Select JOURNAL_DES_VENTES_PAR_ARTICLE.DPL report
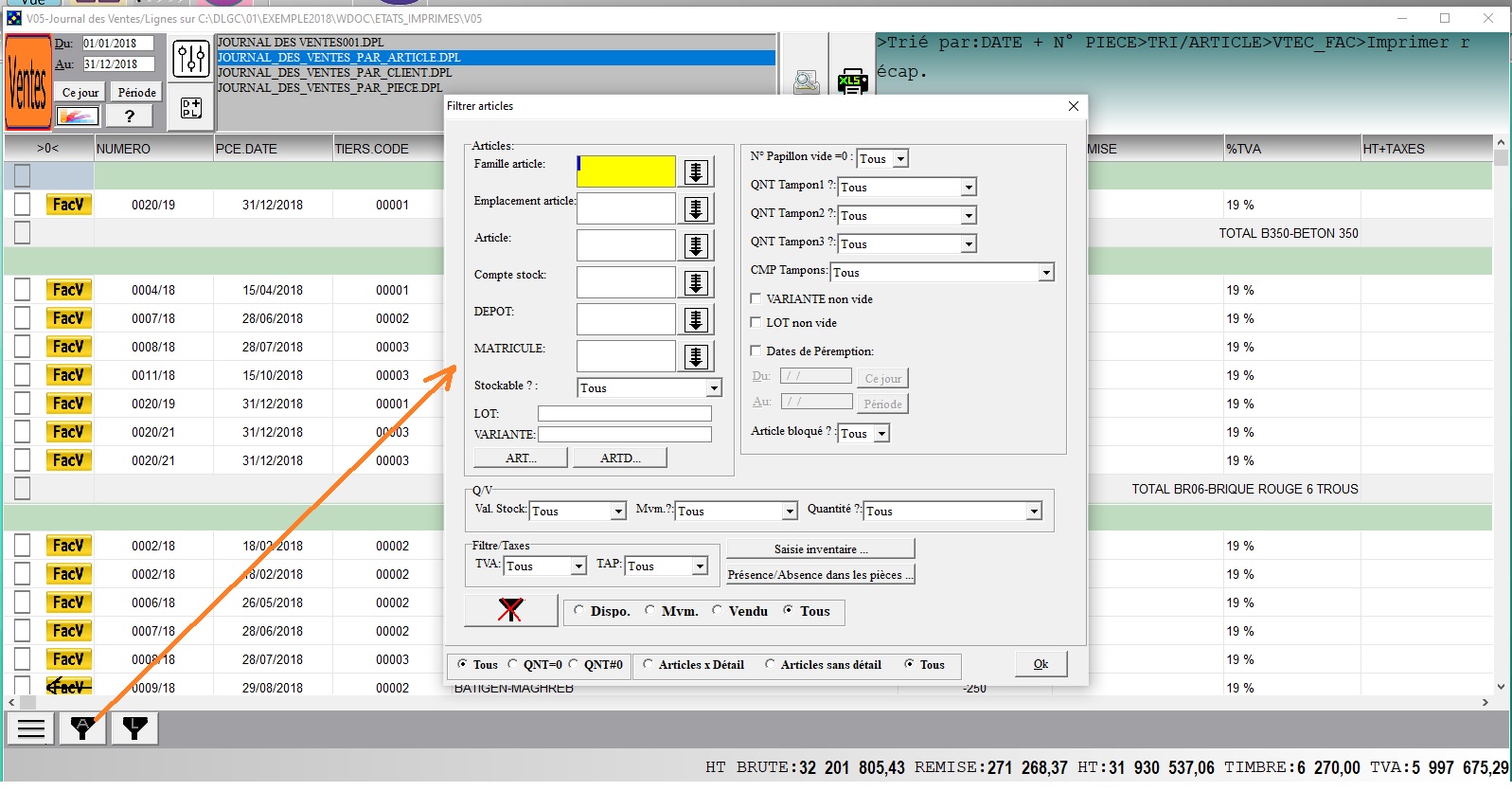This screenshot has height=791, width=1512. 496,57
